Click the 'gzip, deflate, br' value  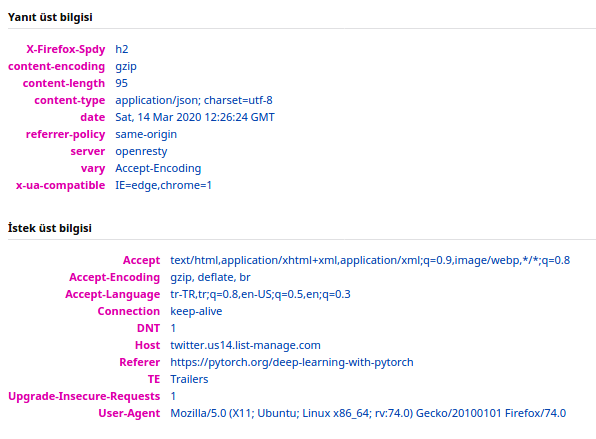[210, 277]
